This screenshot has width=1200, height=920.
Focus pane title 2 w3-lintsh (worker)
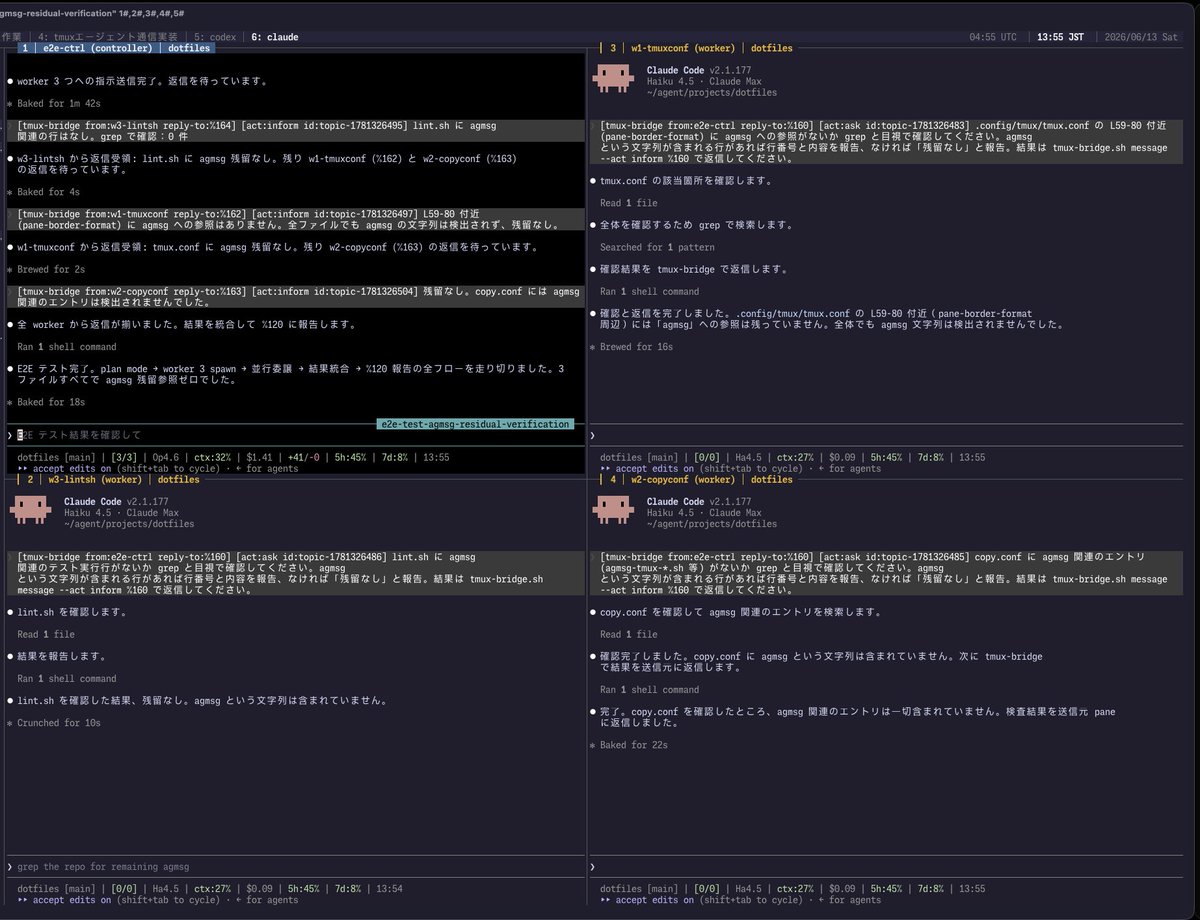point(111,479)
